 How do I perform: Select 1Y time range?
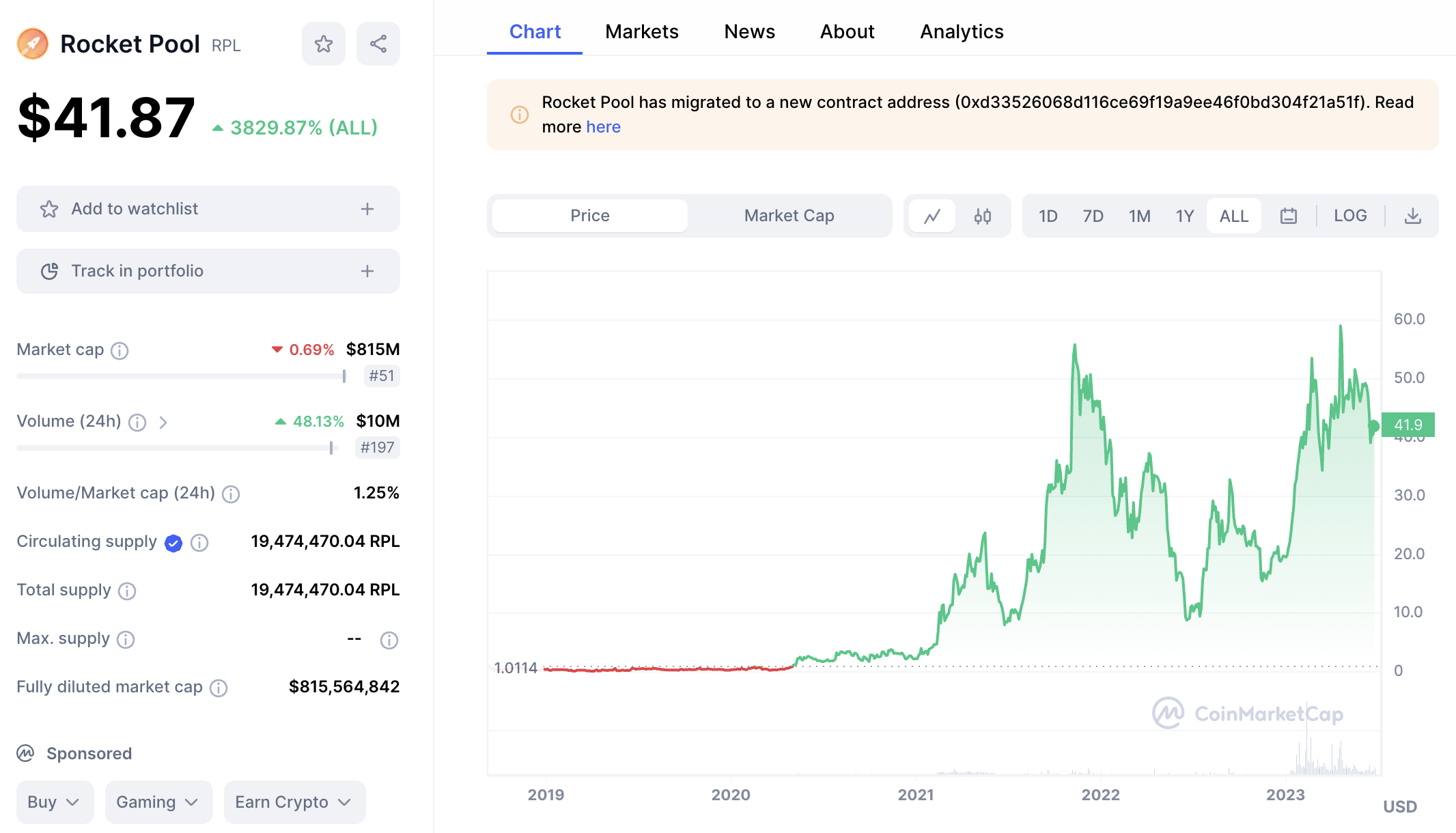[x=1184, y=216]
